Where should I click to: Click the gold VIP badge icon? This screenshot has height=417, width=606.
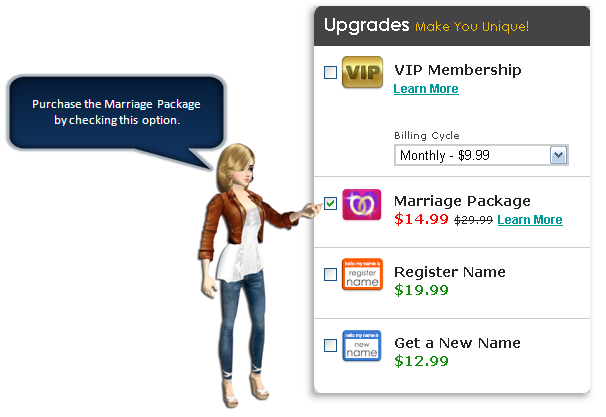tap(362, 72)
